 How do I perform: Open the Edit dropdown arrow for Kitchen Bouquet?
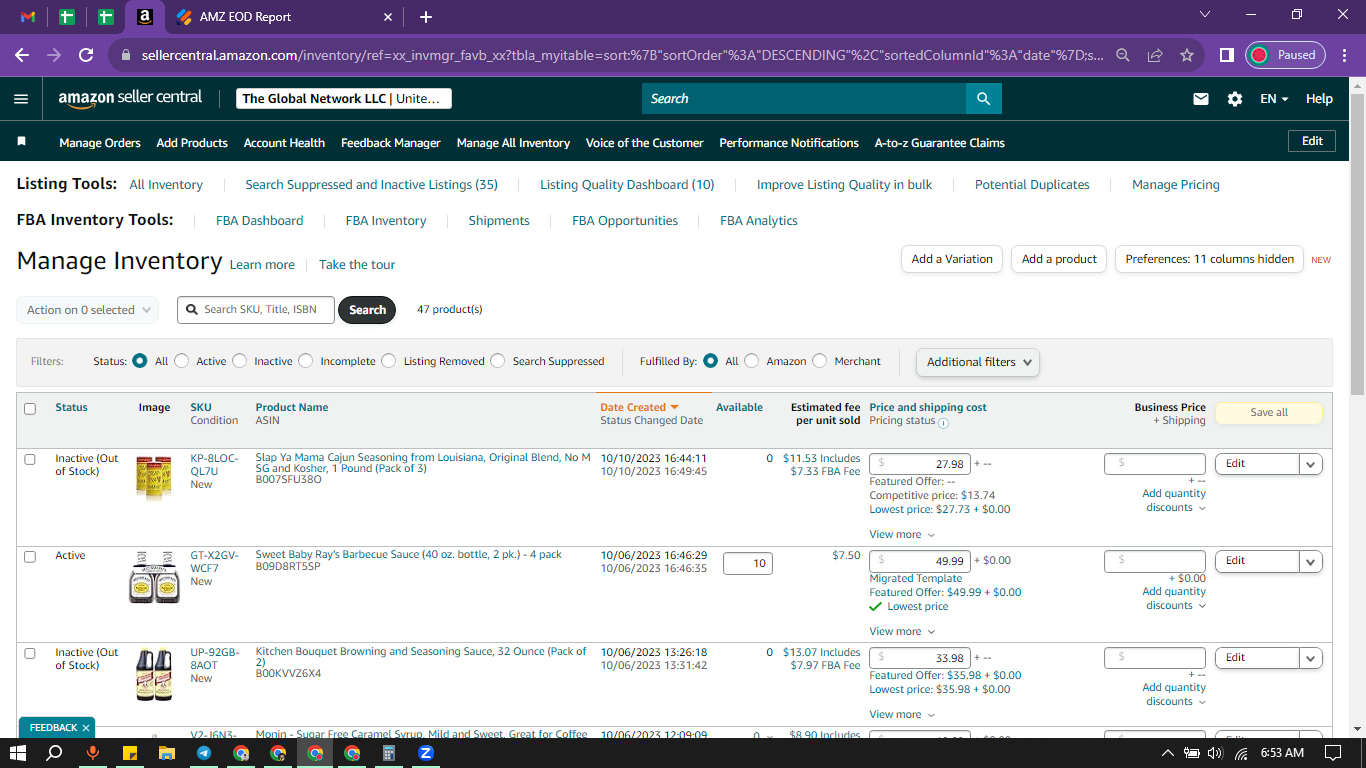coord(1311,658)
